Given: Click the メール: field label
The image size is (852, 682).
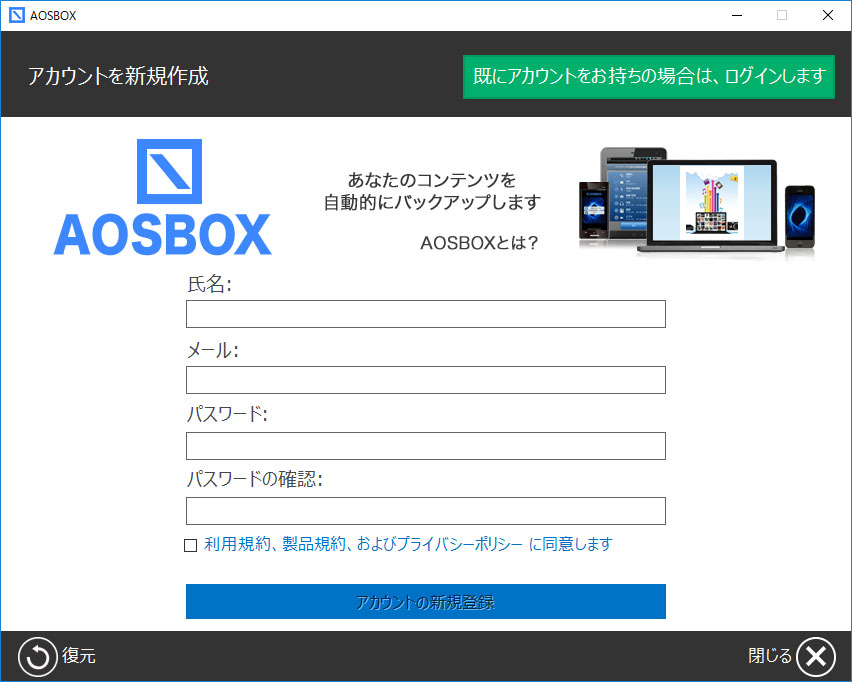Looking at the screenshot, I should tap(212, 351).
